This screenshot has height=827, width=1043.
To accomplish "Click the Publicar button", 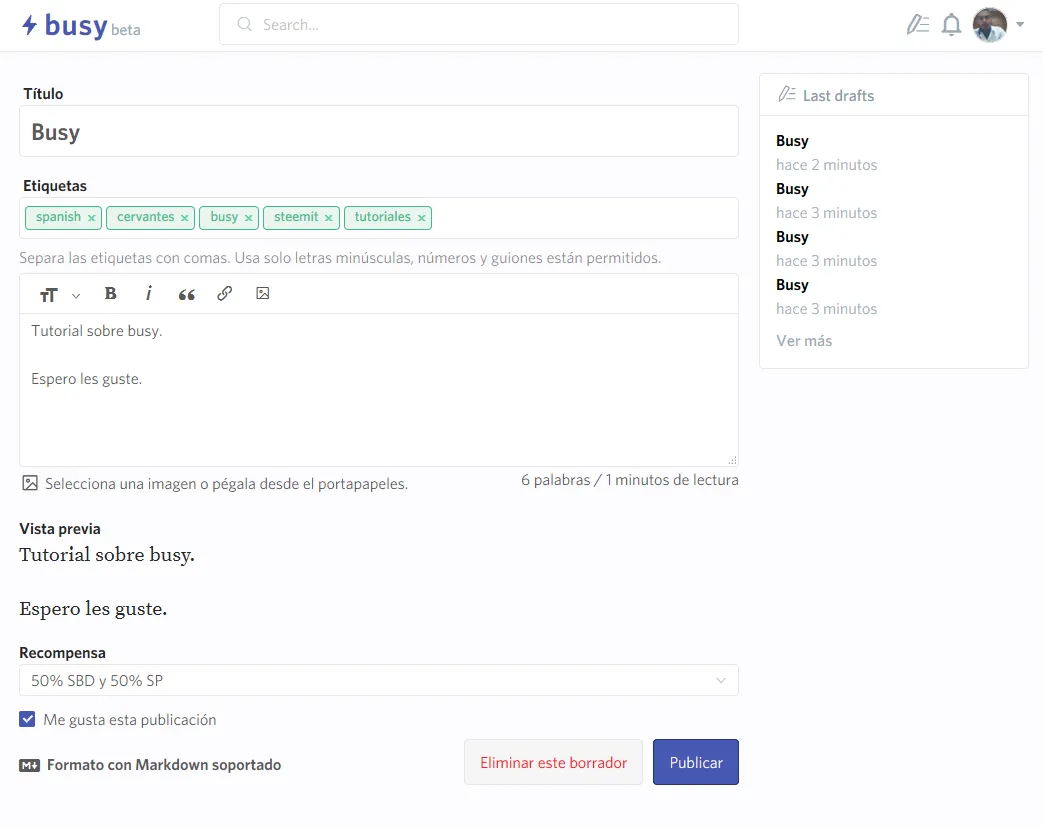I will tap(696, 762).
